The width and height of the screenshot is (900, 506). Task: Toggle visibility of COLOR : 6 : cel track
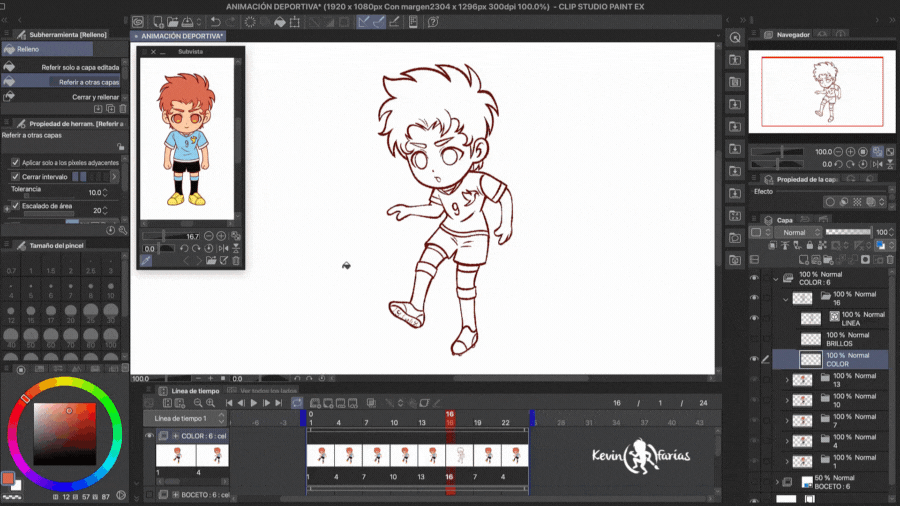click(x=149, y=436)
